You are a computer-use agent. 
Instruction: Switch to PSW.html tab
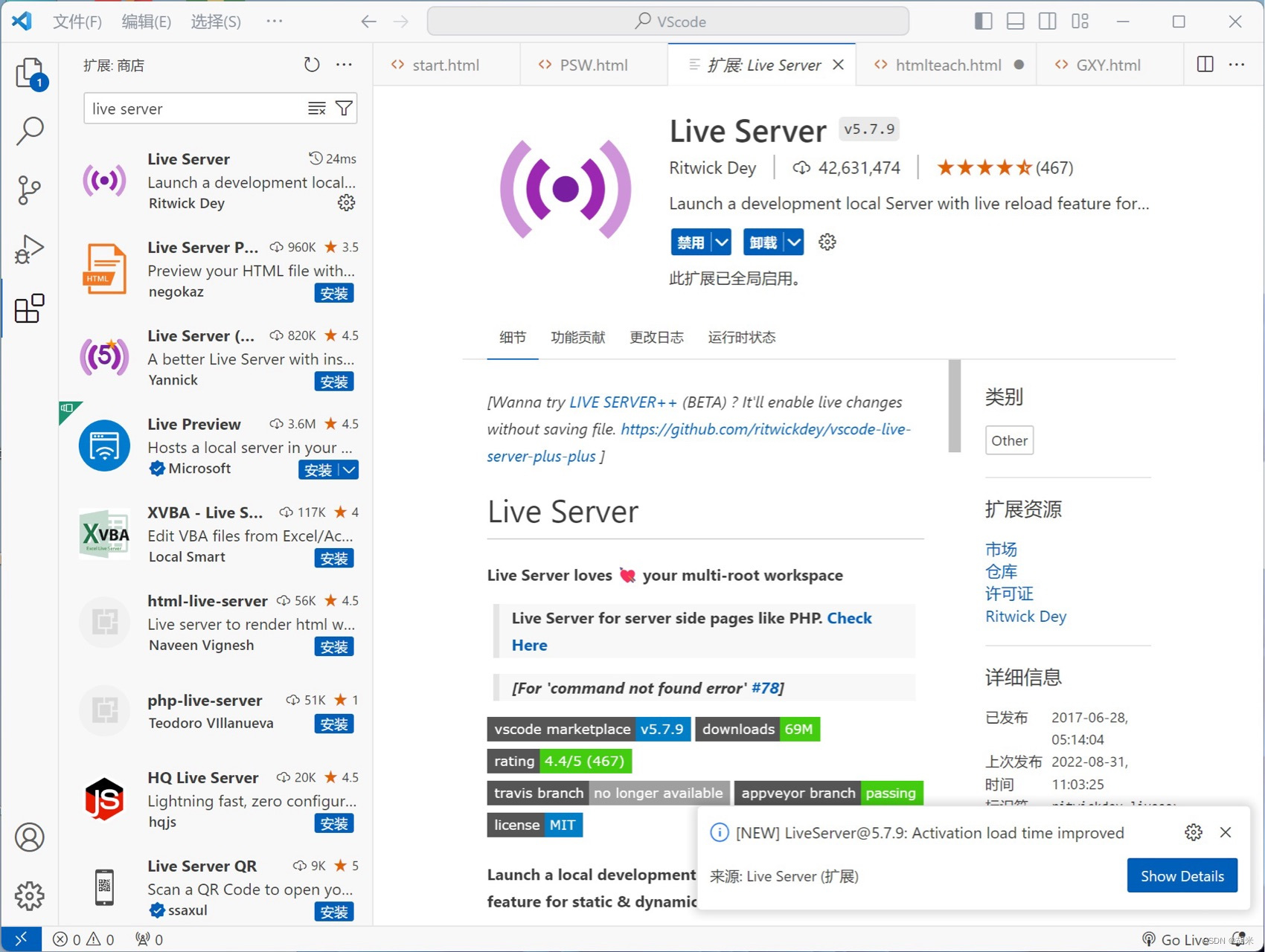coord(593,65)
